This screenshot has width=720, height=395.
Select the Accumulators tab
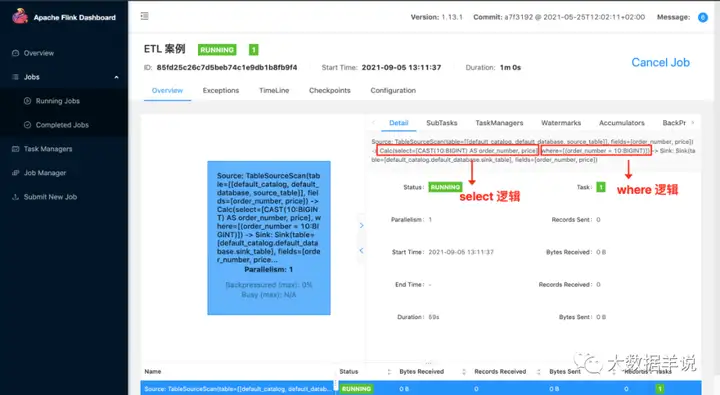[622, 123]
